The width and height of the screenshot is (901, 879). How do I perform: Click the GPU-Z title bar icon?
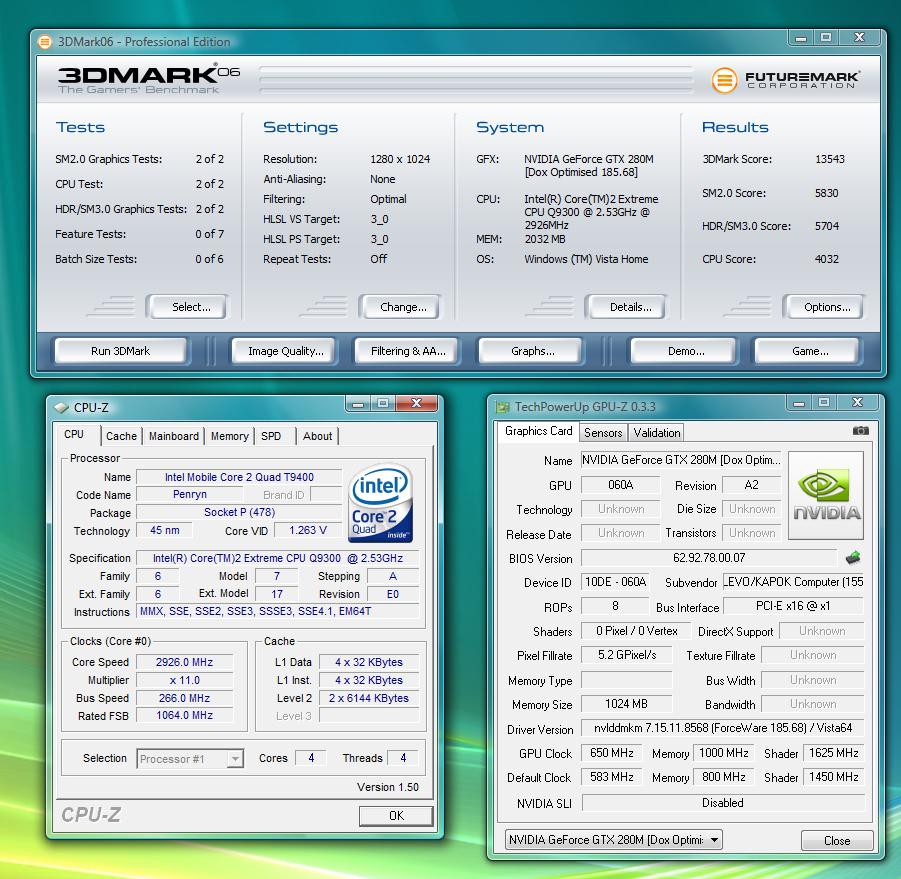pyautogui.click(x=503, y=407)
